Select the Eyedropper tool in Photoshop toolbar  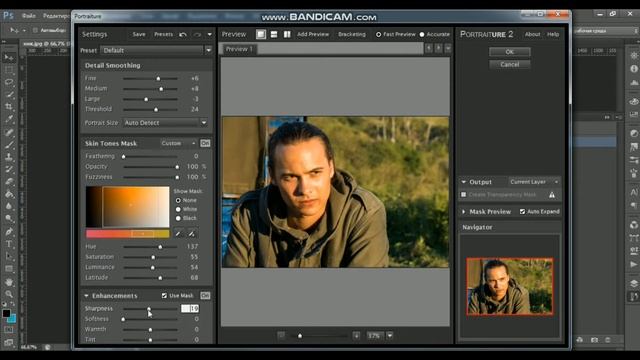[x=9, y=120]
